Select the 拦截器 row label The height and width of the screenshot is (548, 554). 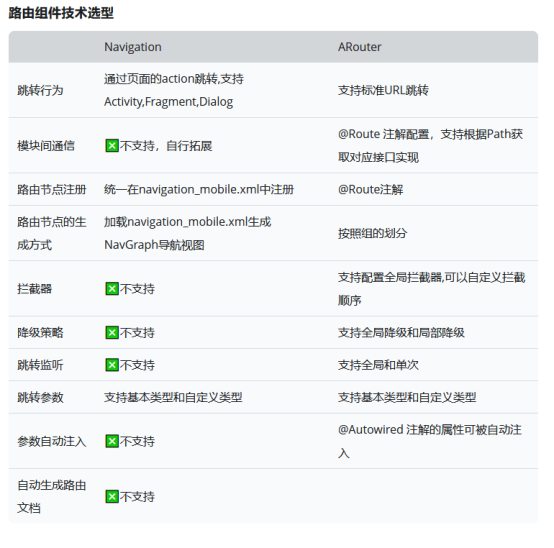[34, 289]
